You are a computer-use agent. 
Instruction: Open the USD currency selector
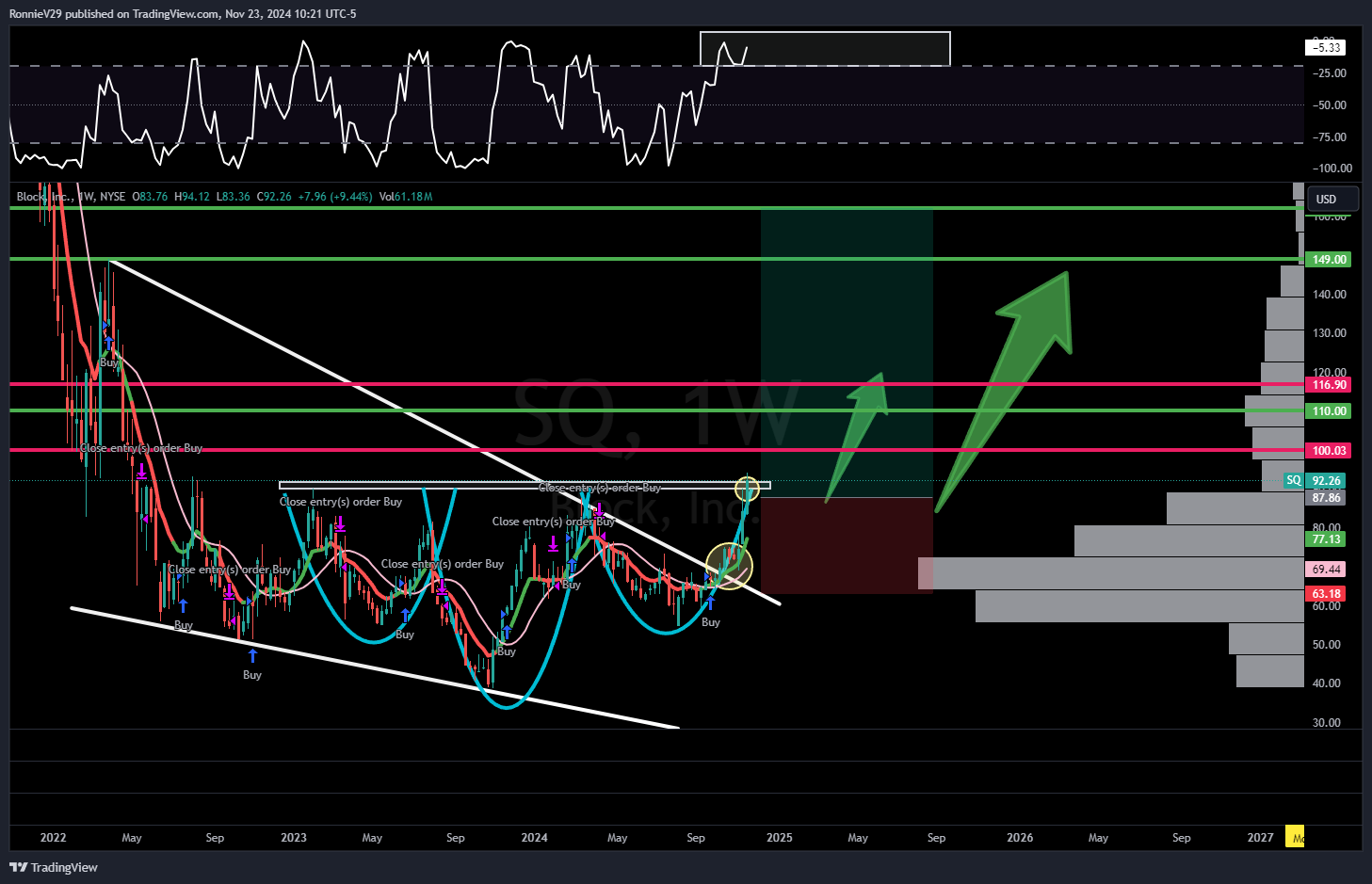tap(1334, 199)
